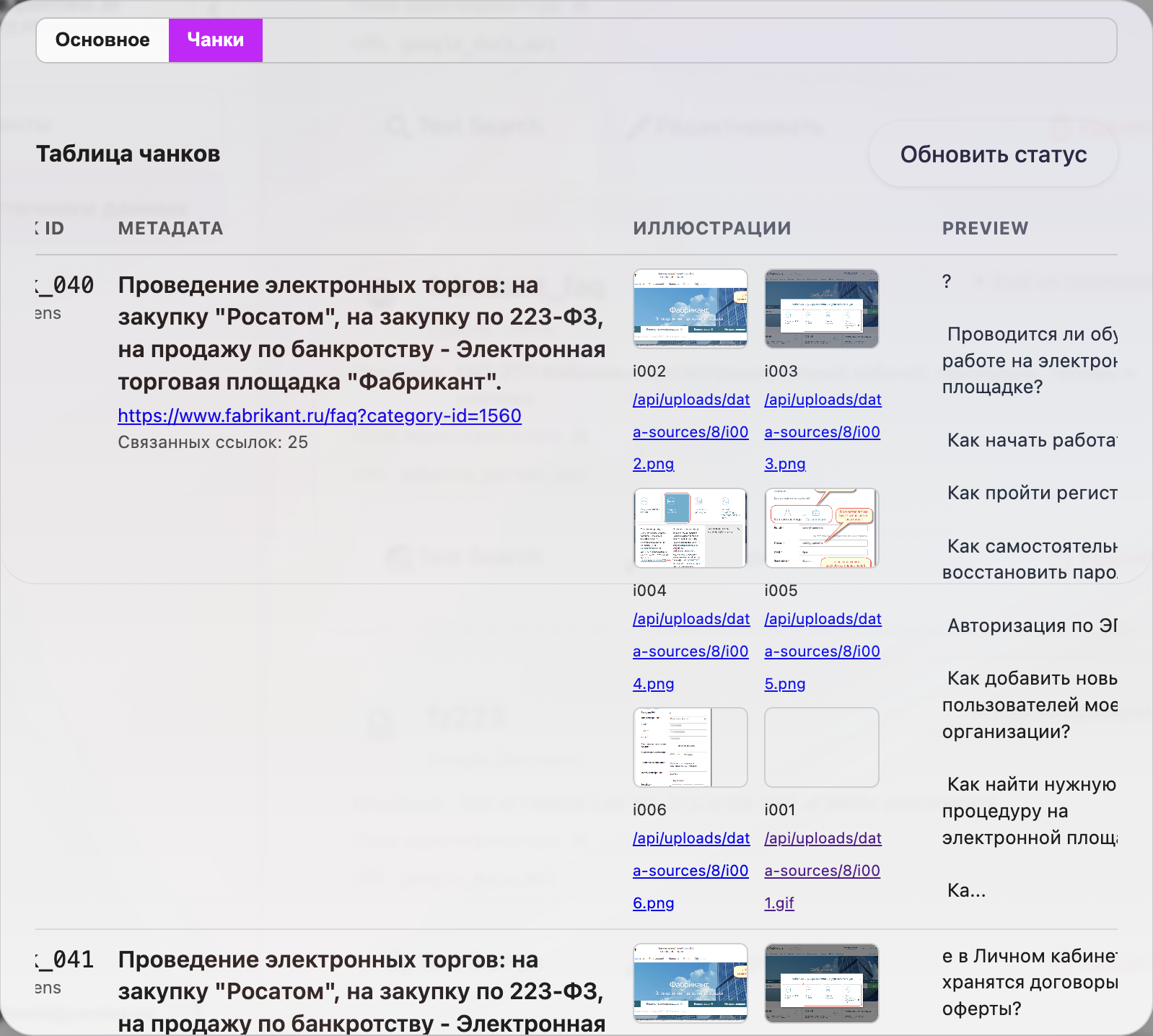1153x1036 pixels.
Task: Click the Связанных ссылок: 25 text
Action: point(213,442)
